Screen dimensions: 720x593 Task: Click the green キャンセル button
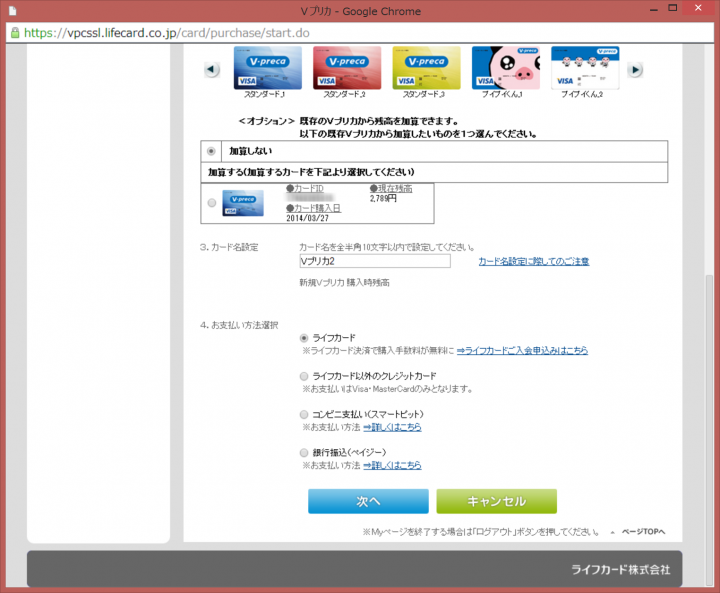pyautogui.click(x=496, y=501)
